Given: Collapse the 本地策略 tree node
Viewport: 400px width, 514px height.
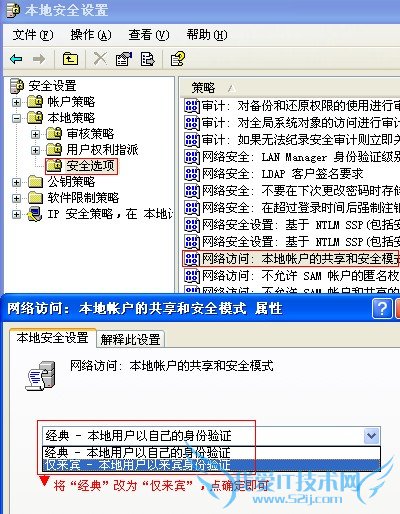Looking at the screenshot, I should point(16,118).
